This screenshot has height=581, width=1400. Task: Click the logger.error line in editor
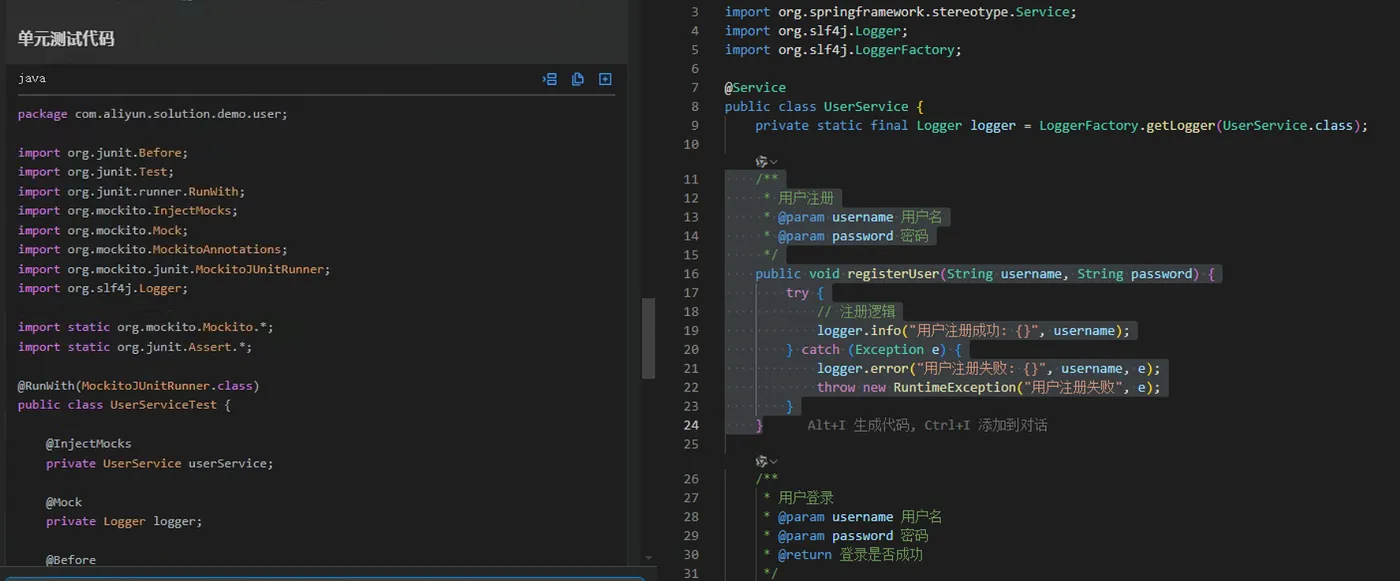(x=988, y=368)
